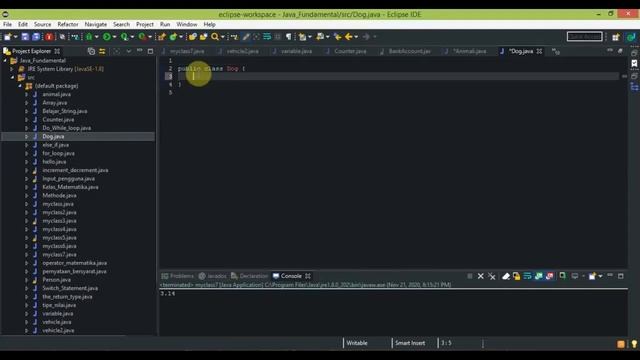The height and width of the screenshot is (360, 640).
Task: Select Person.java in Project Explorer
Action: click(56, 280)
